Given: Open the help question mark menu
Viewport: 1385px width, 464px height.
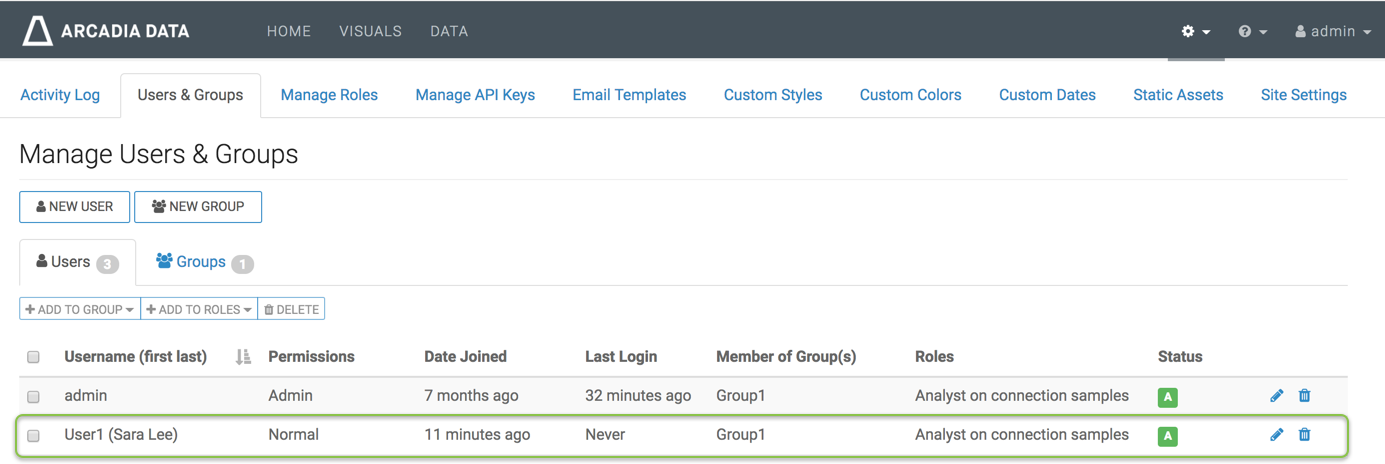Looking at the screenshot, I should click(x=1252, y=31).
